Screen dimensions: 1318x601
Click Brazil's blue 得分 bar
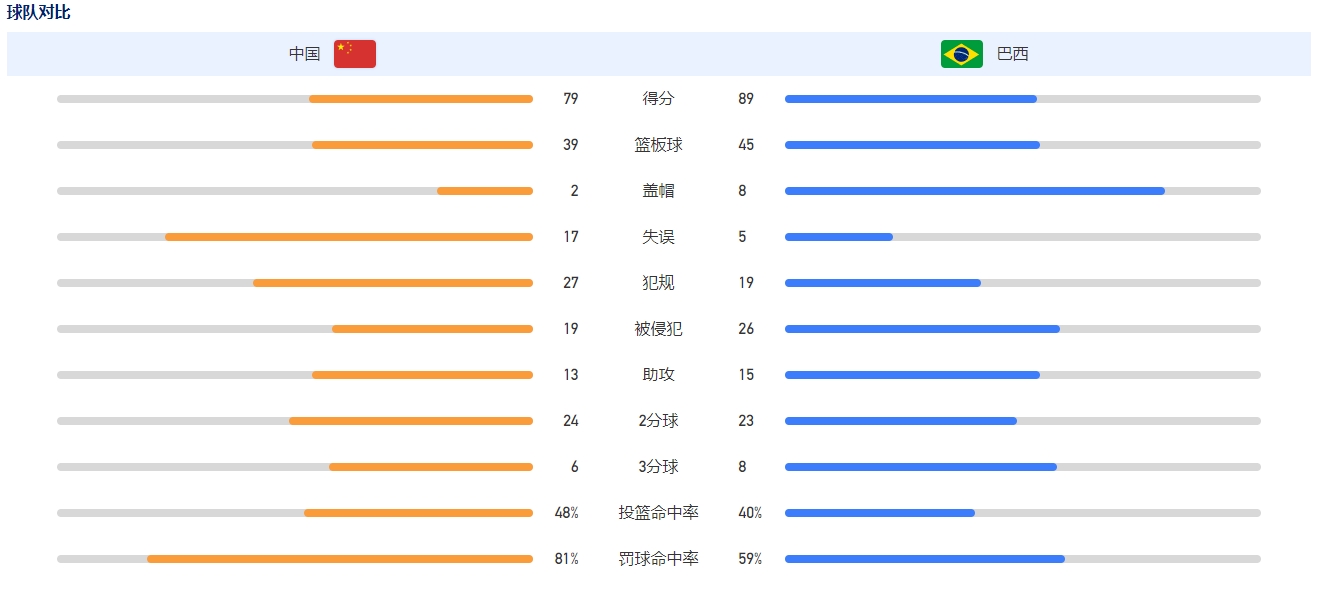coord(911,99)
